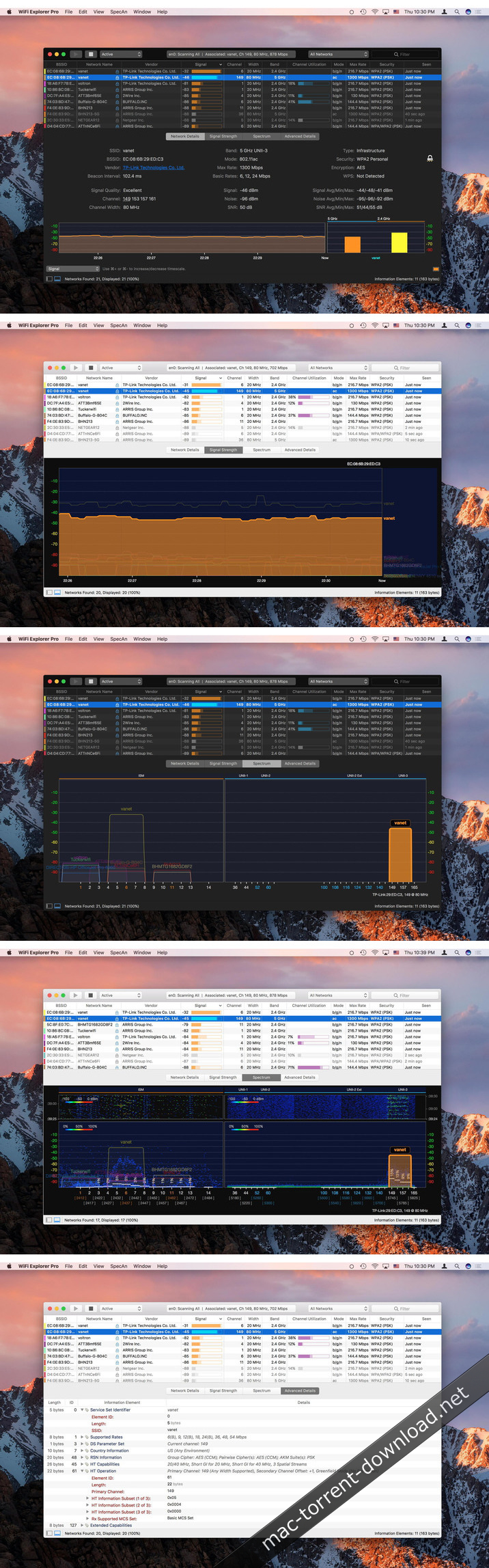Click BHN213 row's lock icon in Signal Strength window

tap(117, 422)
